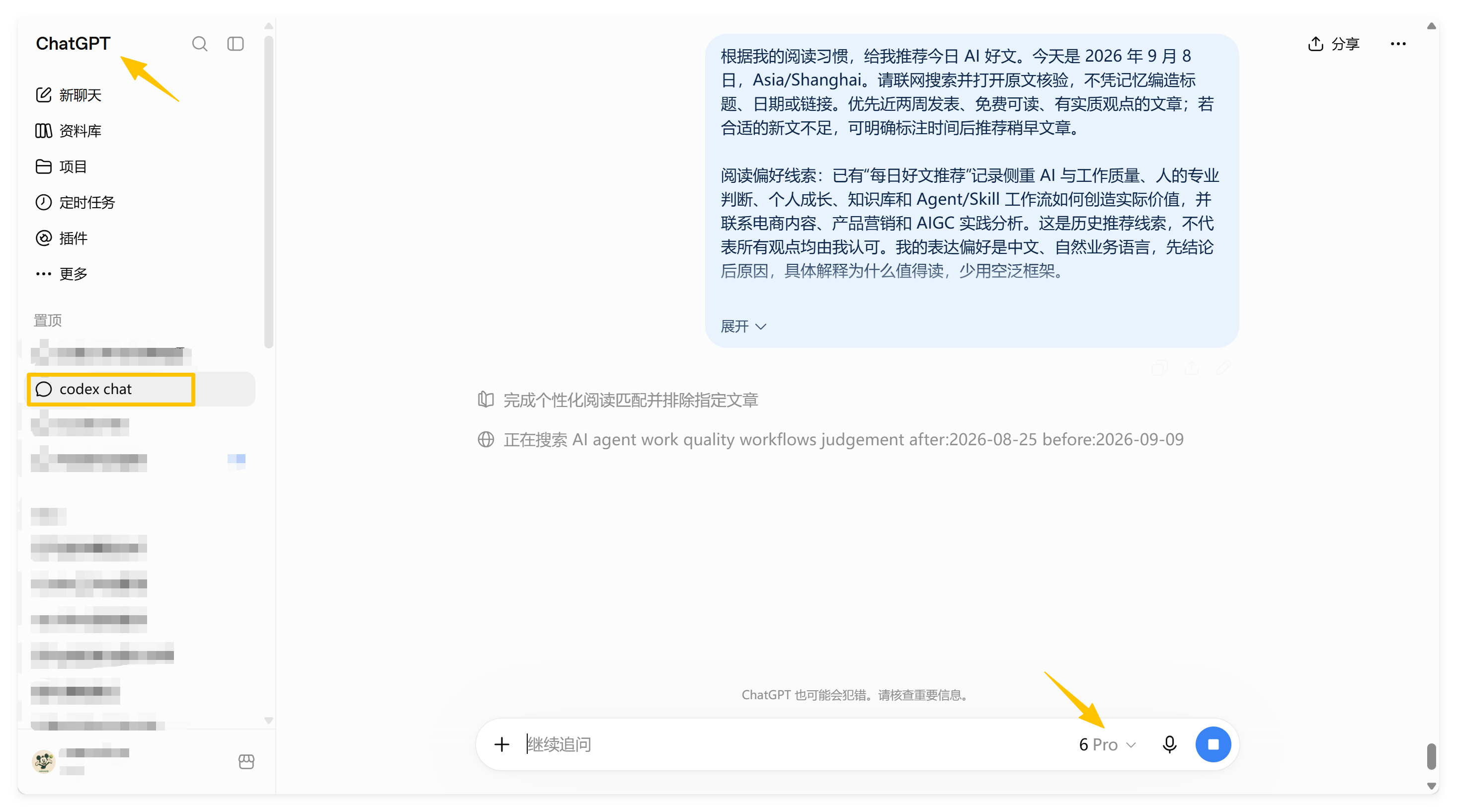
Task: Click the reading icon beside 完成个性化阅读匹配
Action: point(486,400)
